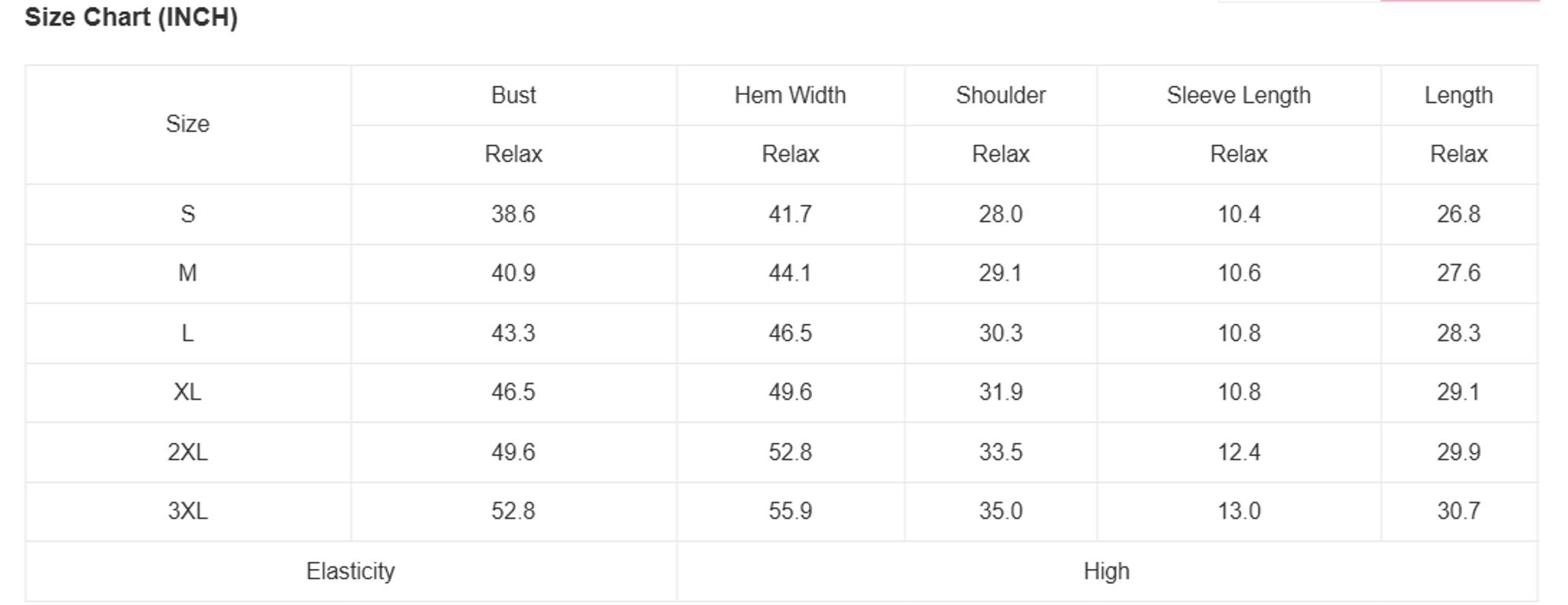Click the 2XL size row label
This screenshot has height=605, width=1568.
click(187, 452)
